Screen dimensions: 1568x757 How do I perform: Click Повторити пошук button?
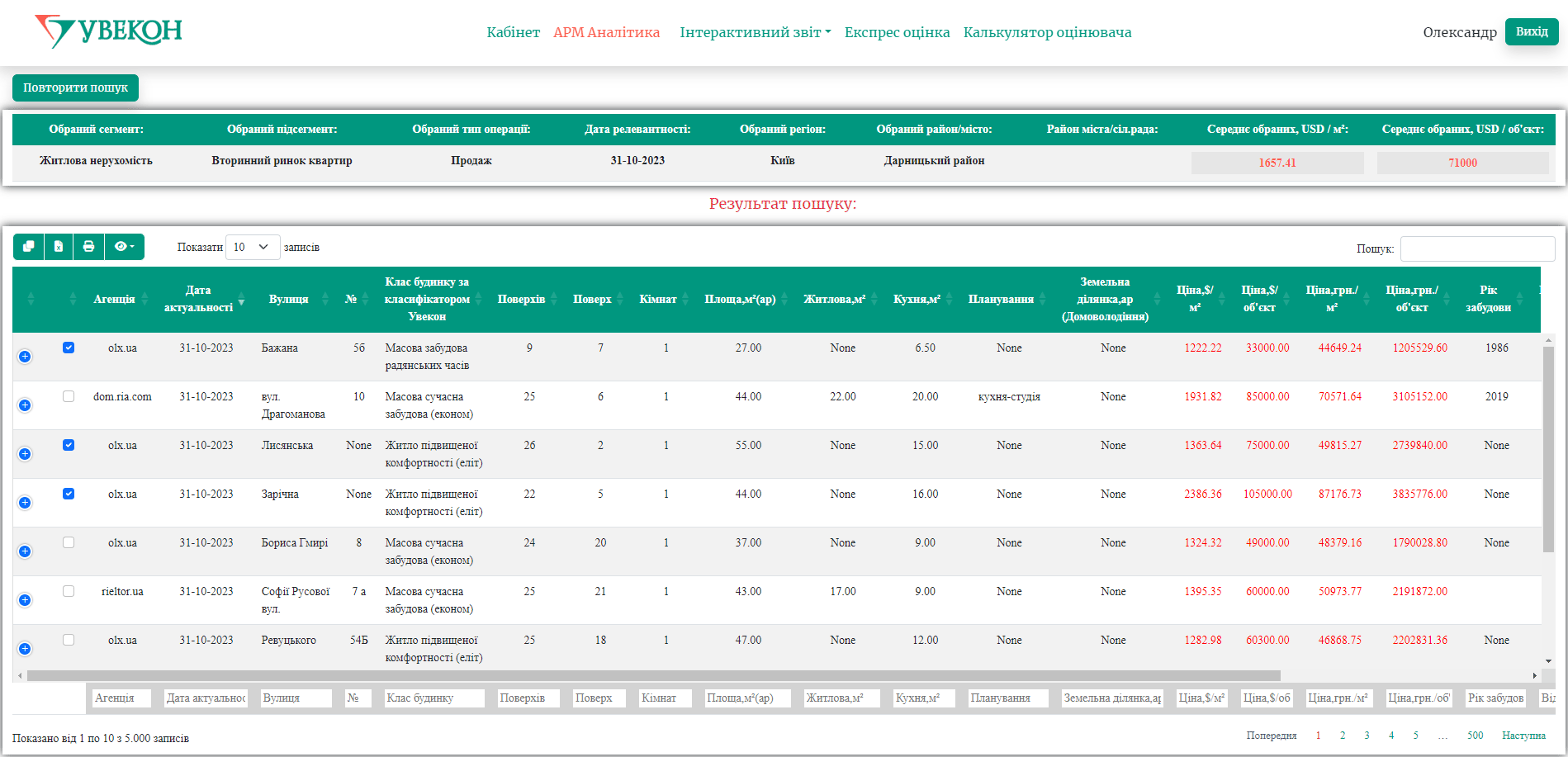[x=75, y=88]
